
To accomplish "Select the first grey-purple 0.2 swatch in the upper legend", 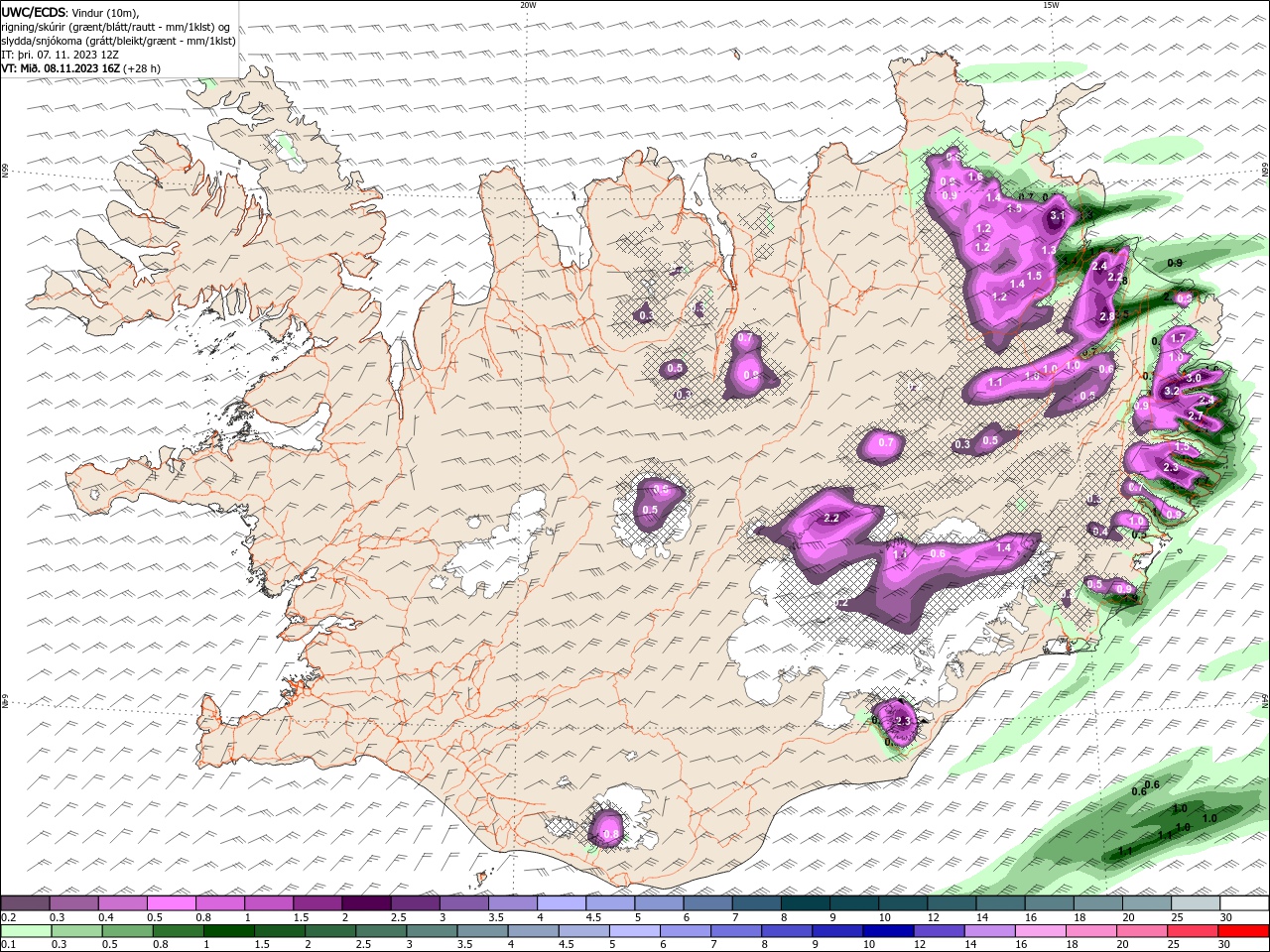I will click(26, 903).
